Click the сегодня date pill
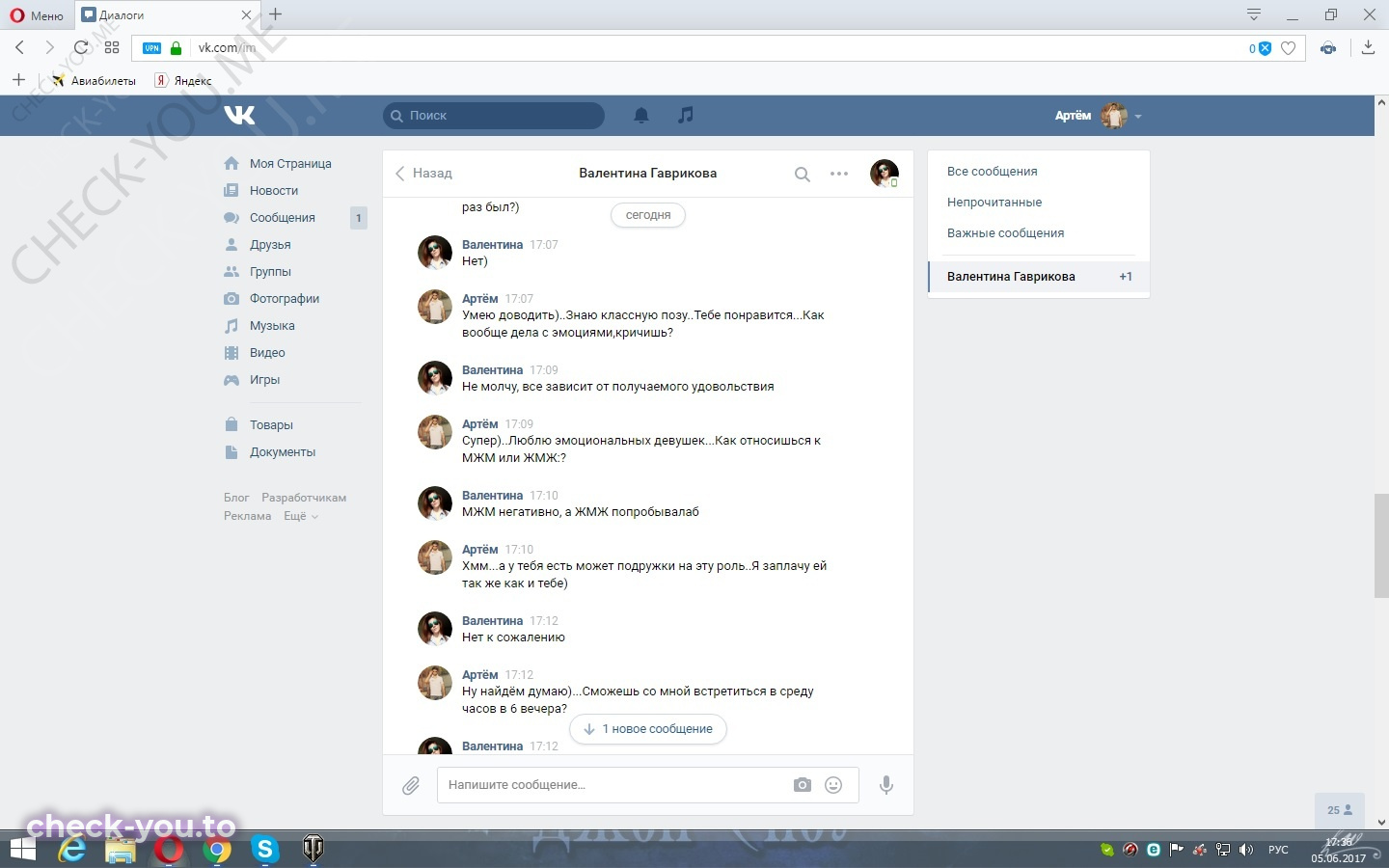 point(648,215)
